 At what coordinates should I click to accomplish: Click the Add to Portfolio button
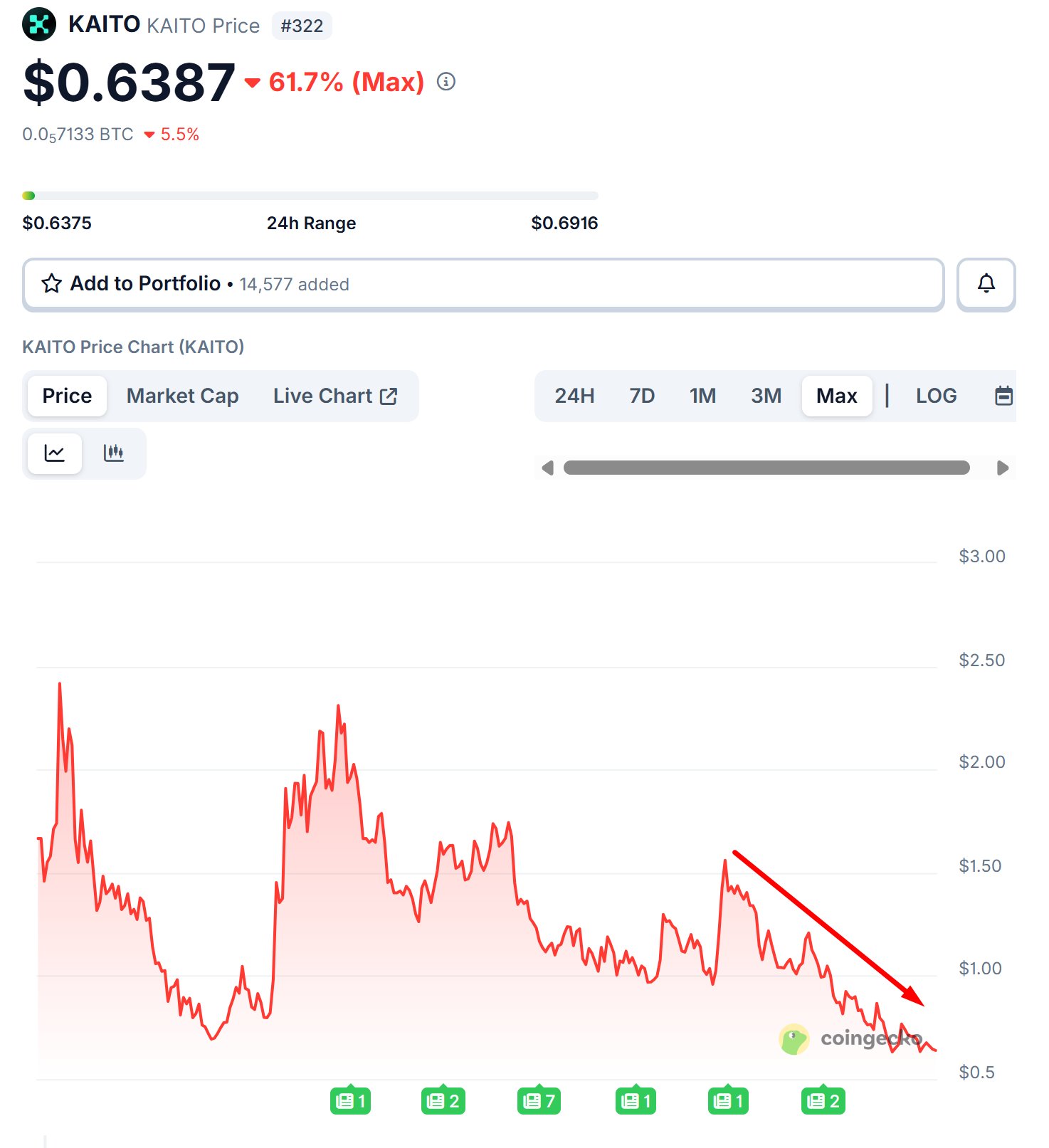483,284
